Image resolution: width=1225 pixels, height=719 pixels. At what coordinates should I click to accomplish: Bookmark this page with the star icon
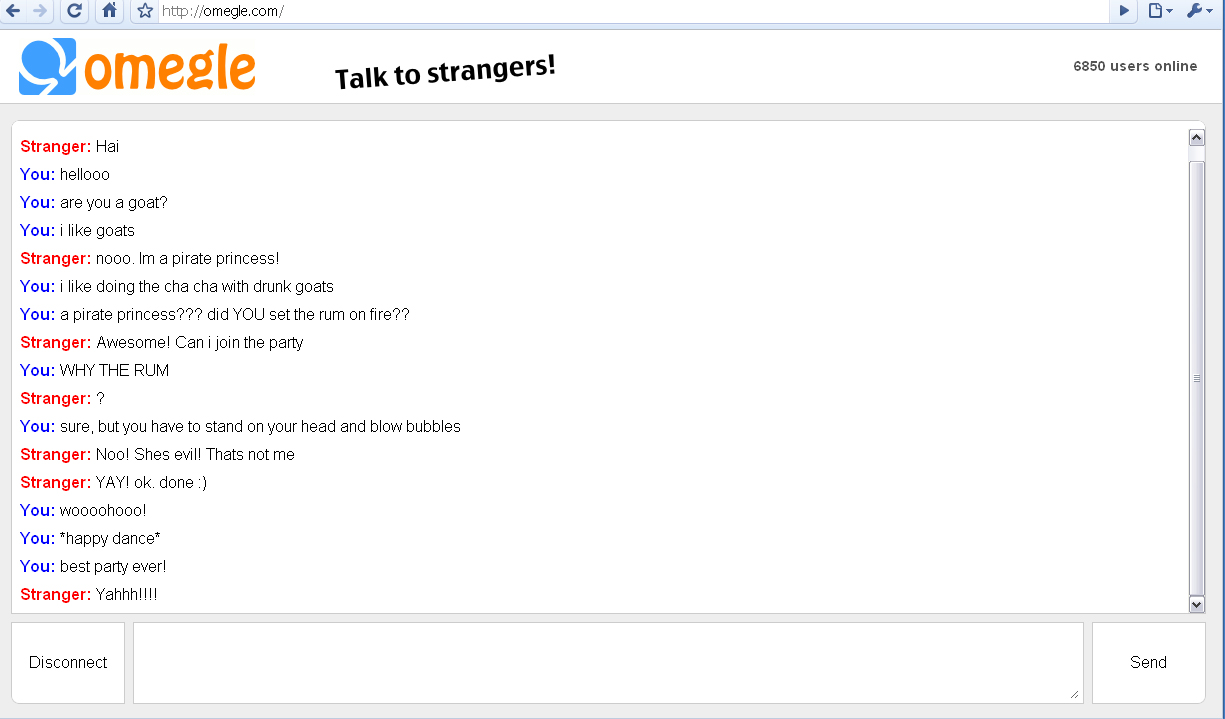(145, 11)
